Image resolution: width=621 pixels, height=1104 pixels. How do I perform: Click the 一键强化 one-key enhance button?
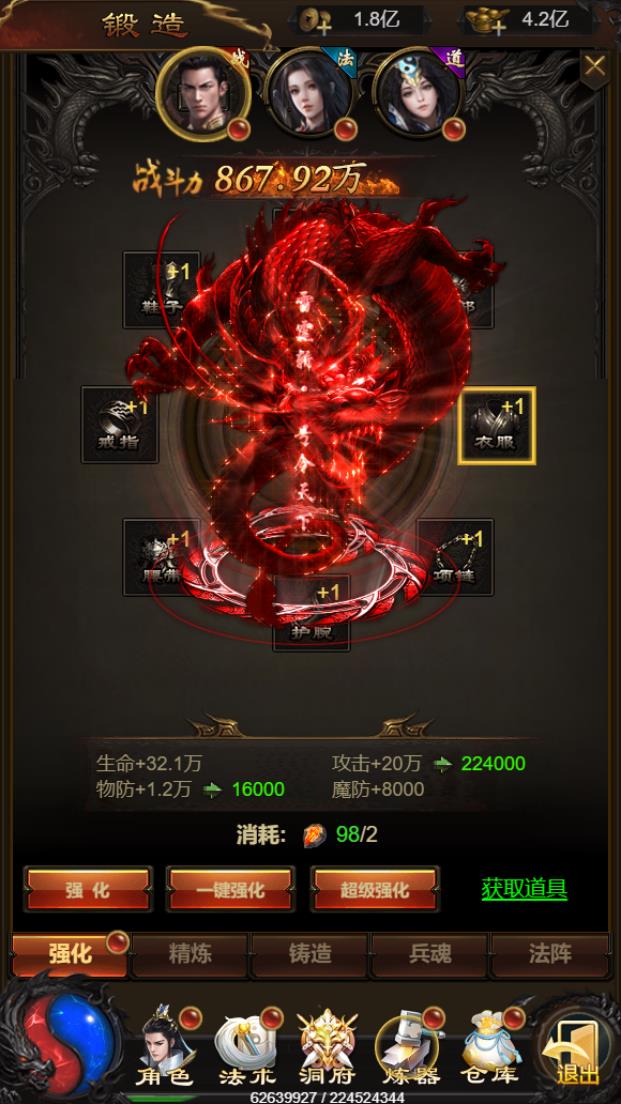click(x=230, y=889)
